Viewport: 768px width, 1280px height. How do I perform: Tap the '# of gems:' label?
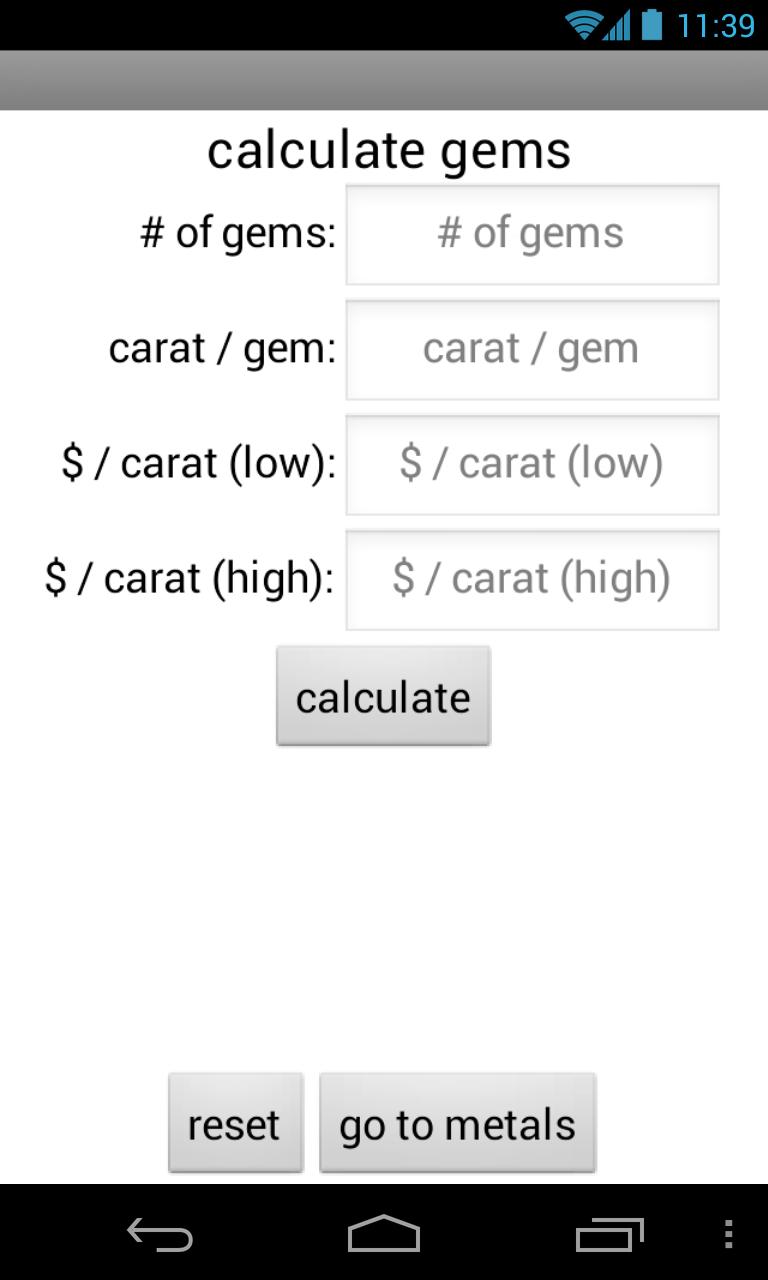point(238,234)
